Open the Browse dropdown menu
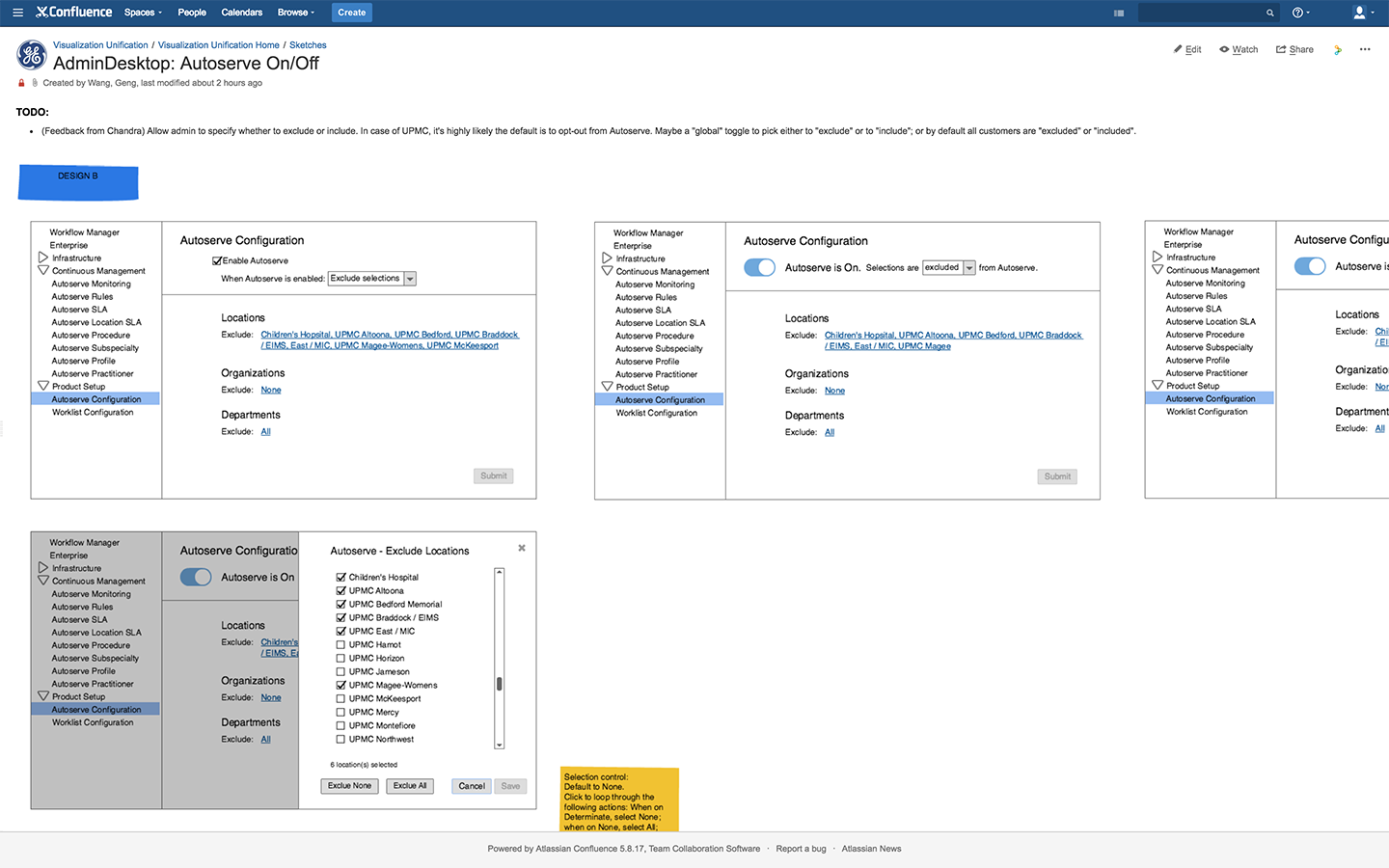1389x868 pixels. 296,13
